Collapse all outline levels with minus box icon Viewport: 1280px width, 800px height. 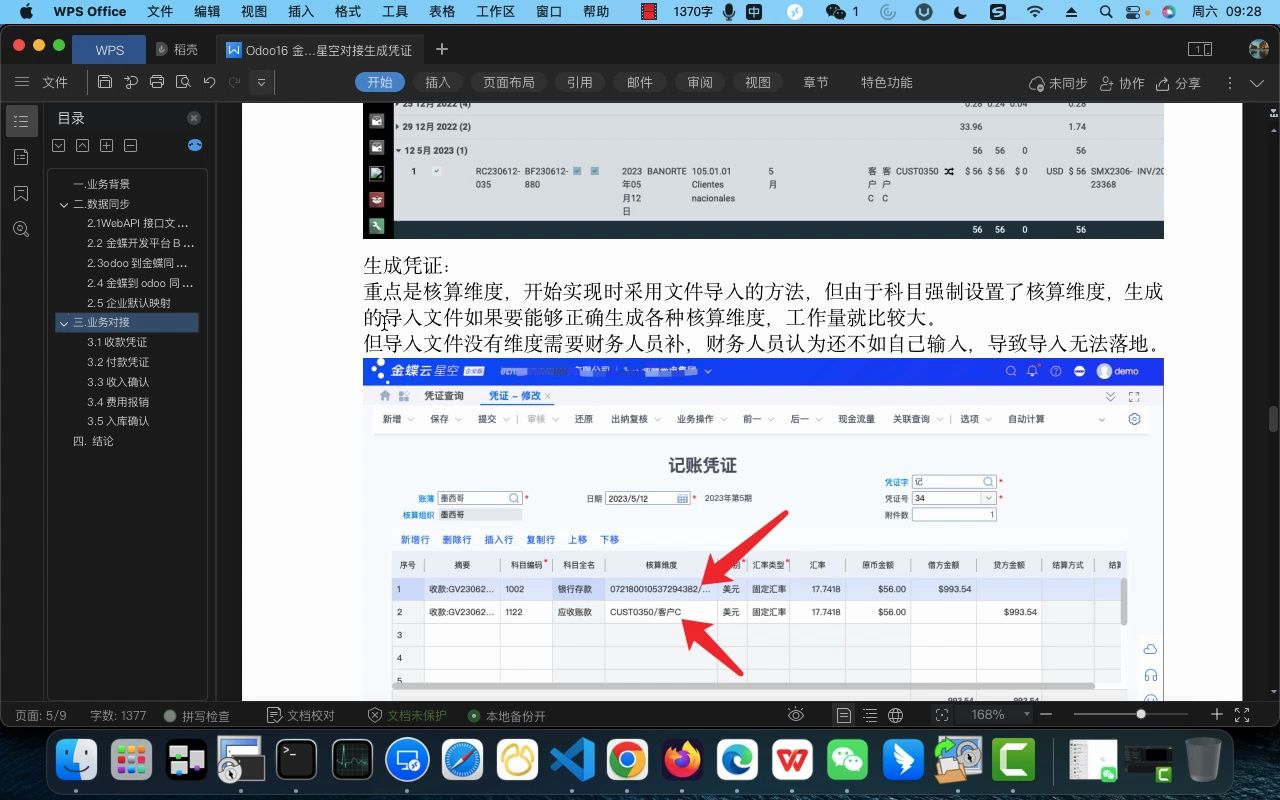(x=130, y=145)
